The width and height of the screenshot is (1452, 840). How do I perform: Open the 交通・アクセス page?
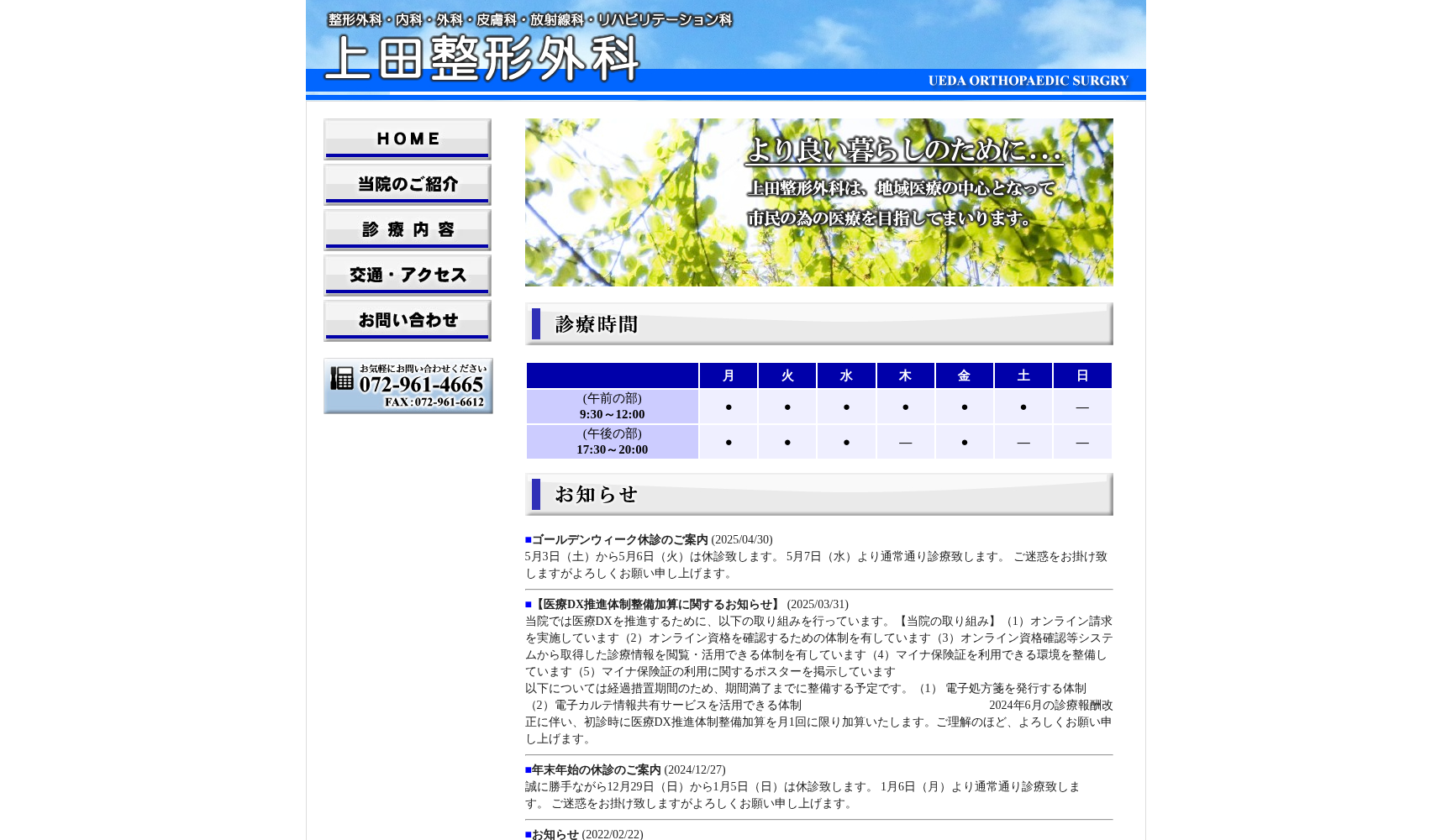click(x=407, y=275)
